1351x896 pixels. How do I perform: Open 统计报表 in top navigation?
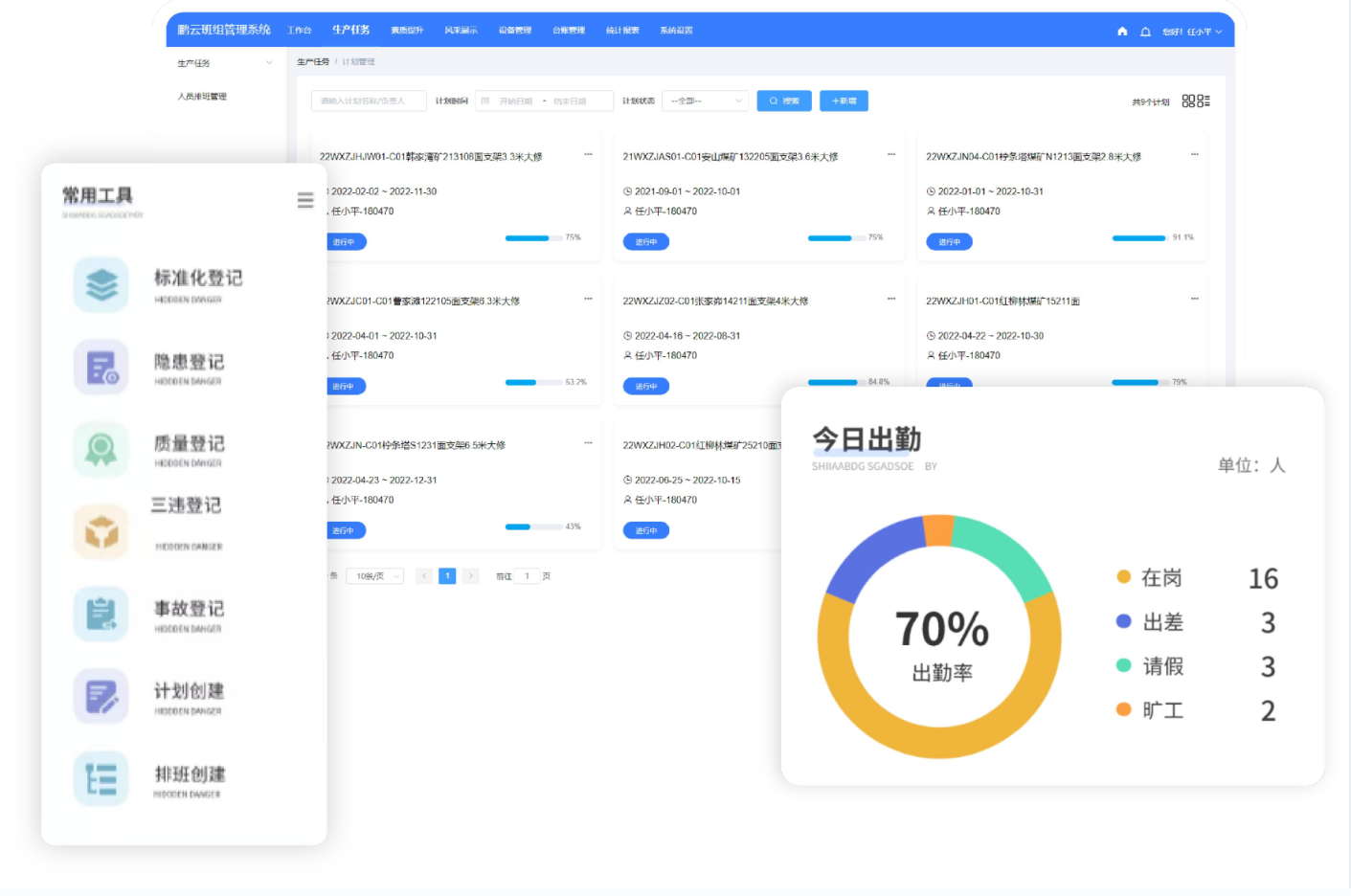(x=622, y=31)
